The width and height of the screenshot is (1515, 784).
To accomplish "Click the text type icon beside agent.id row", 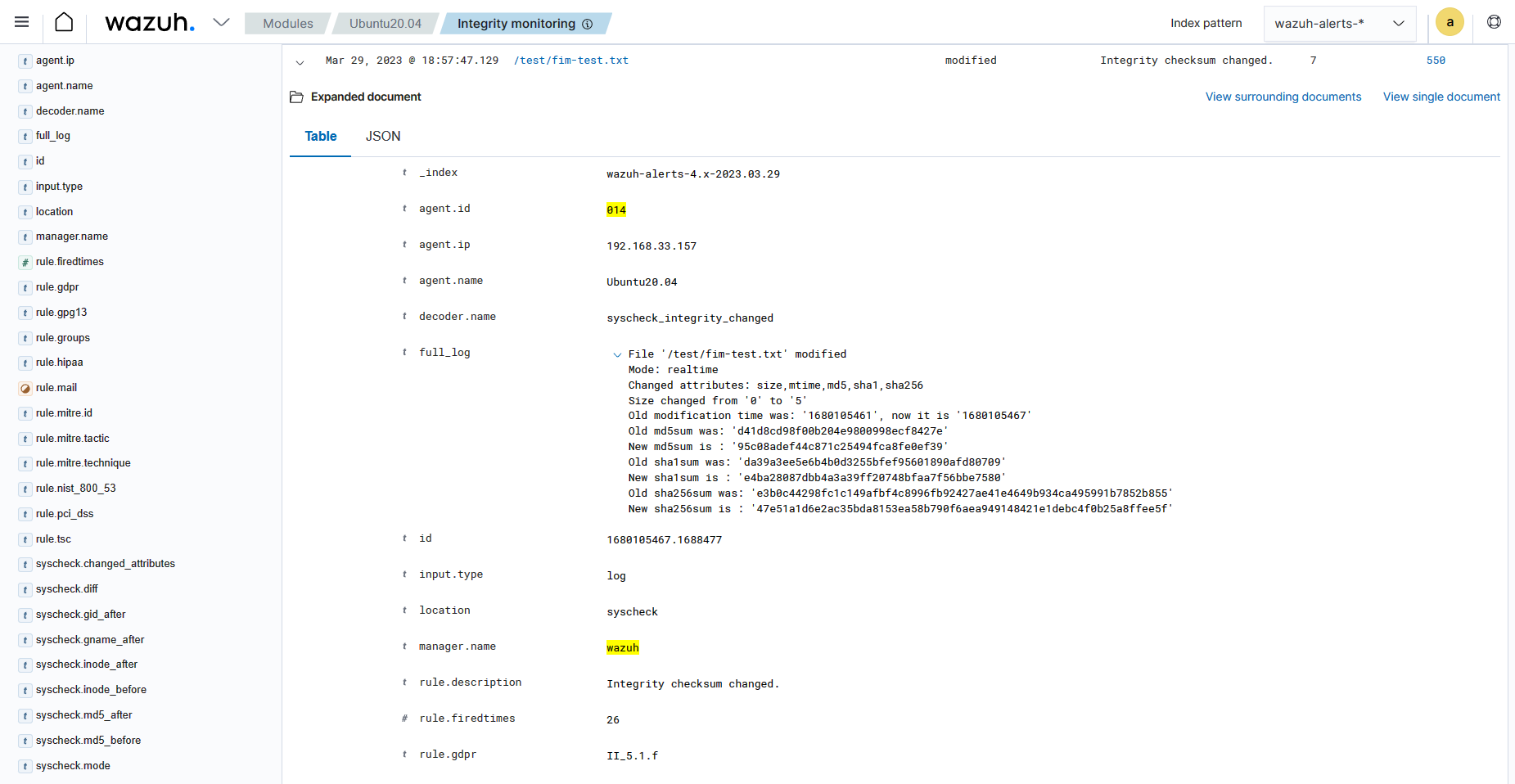I will (x=404, y=209).
